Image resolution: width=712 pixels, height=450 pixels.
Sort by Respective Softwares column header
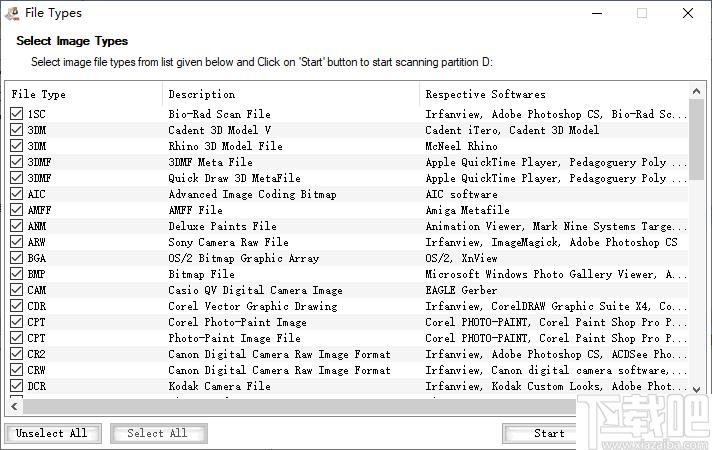pyautogui.click(x=554, y=94)
